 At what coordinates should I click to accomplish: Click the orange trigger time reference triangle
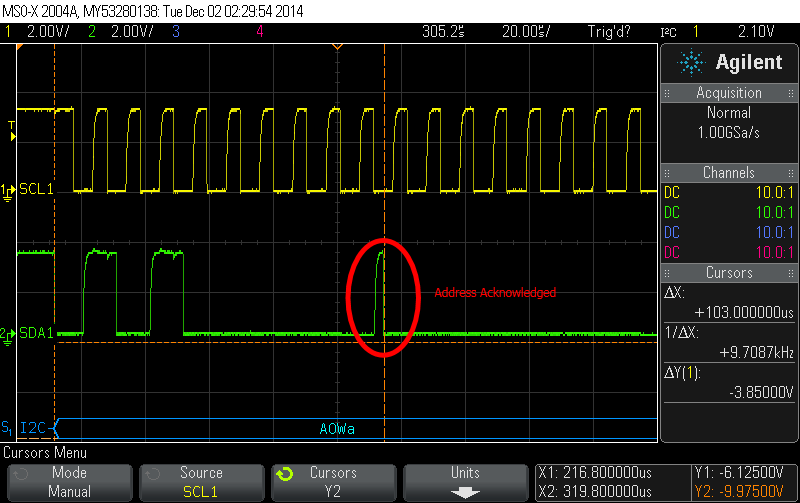tap(337, 47)
